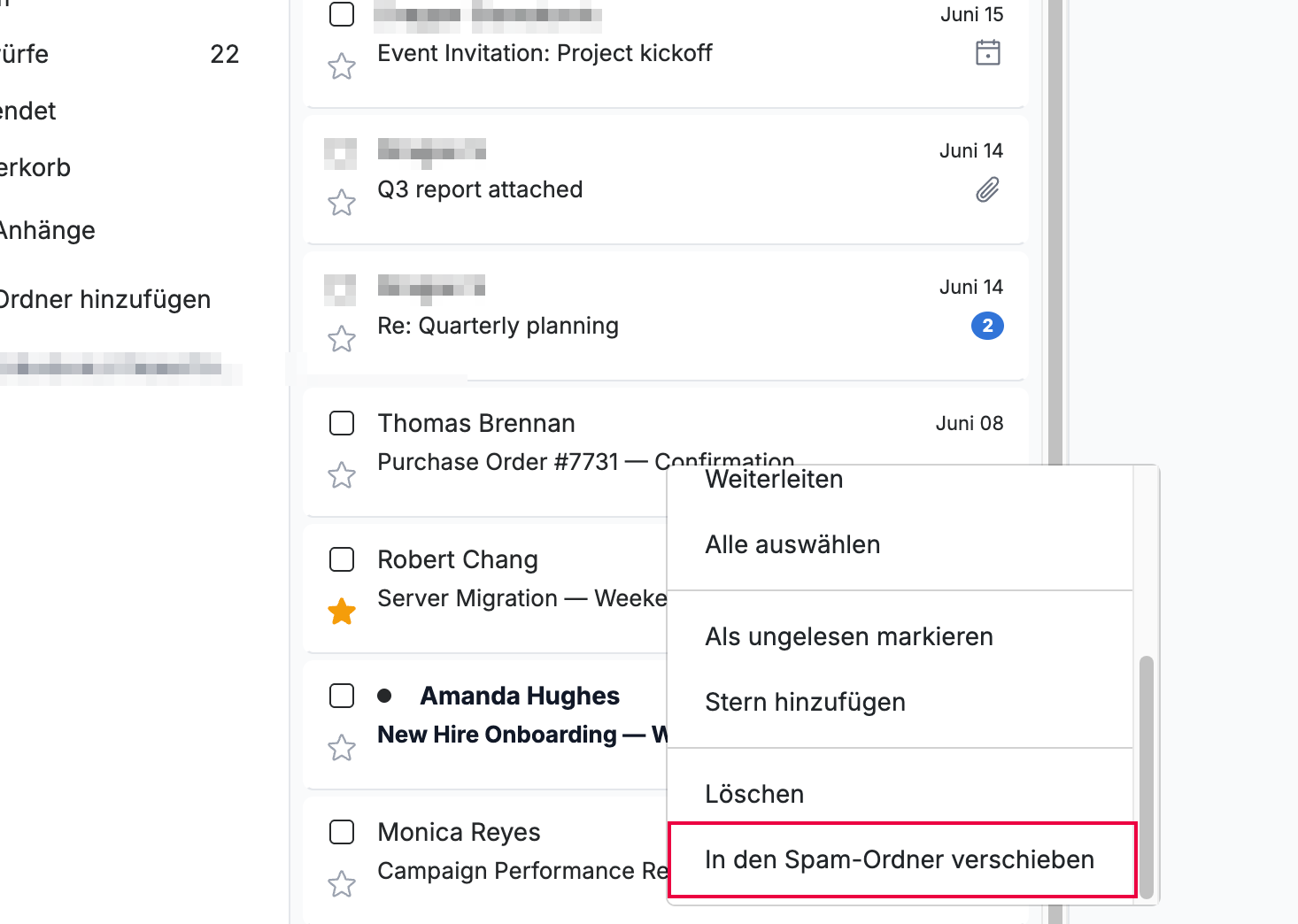The height and width of the screenshot is (924, 1298).
Task: Select Monica Reyes email checkbox
Action: (342, 832)
